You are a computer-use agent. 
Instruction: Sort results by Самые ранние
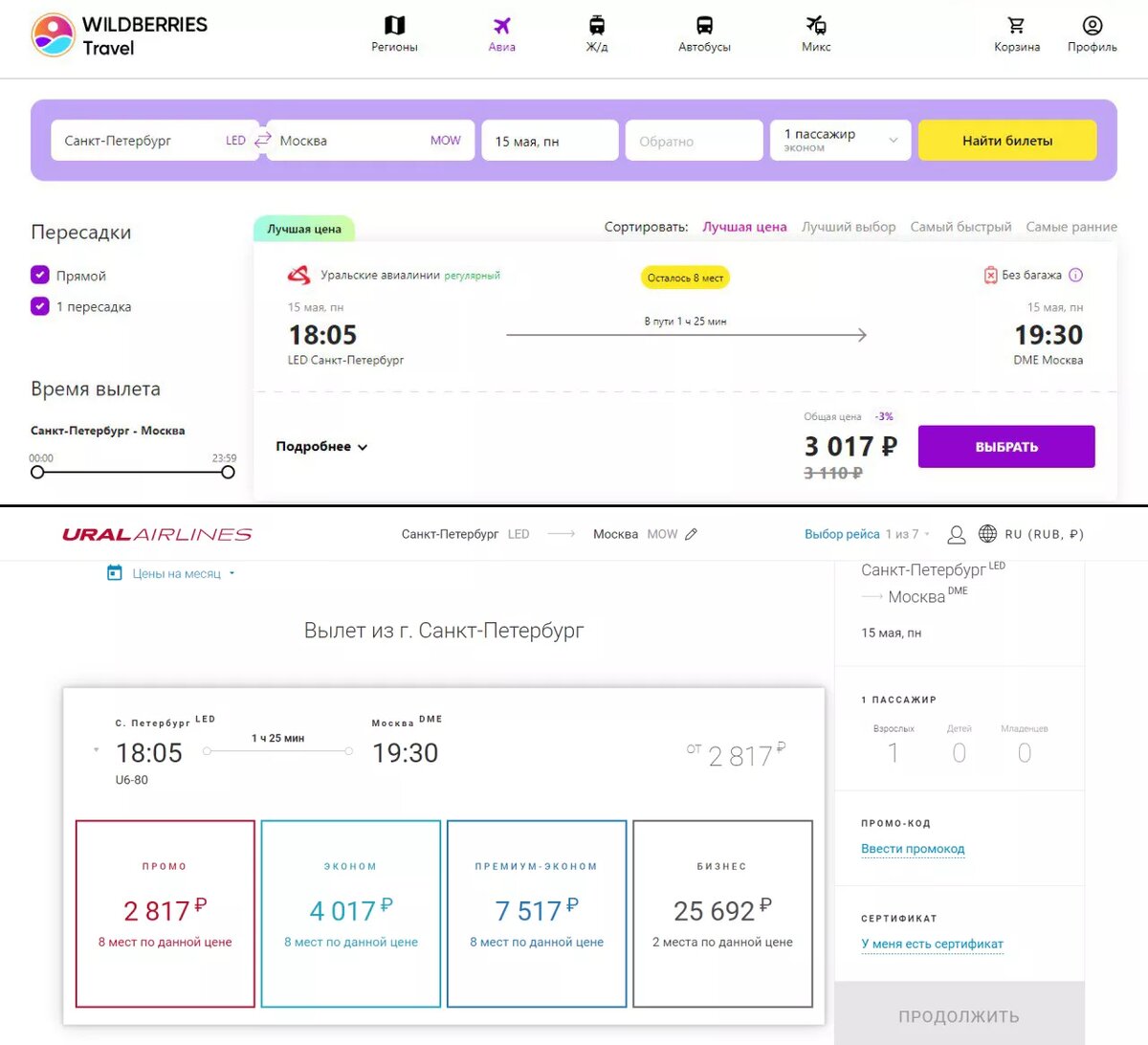click(x=1071, y=227)
